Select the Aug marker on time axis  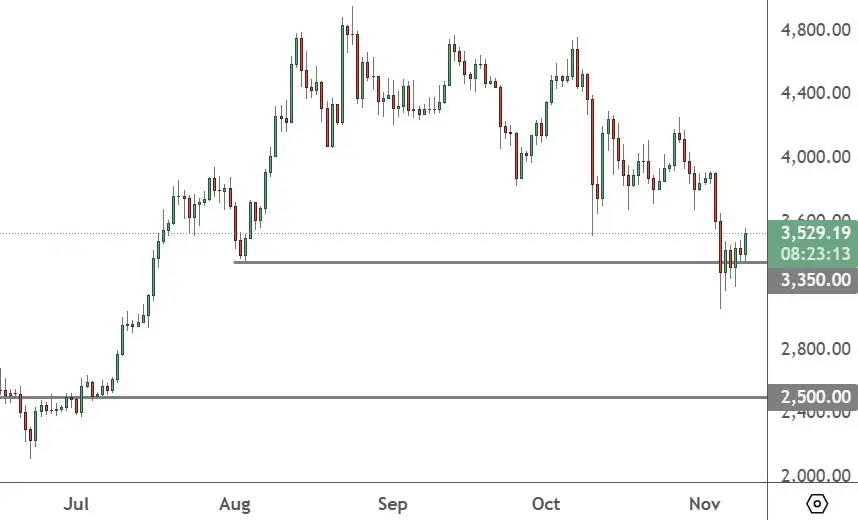coord(235,502)
